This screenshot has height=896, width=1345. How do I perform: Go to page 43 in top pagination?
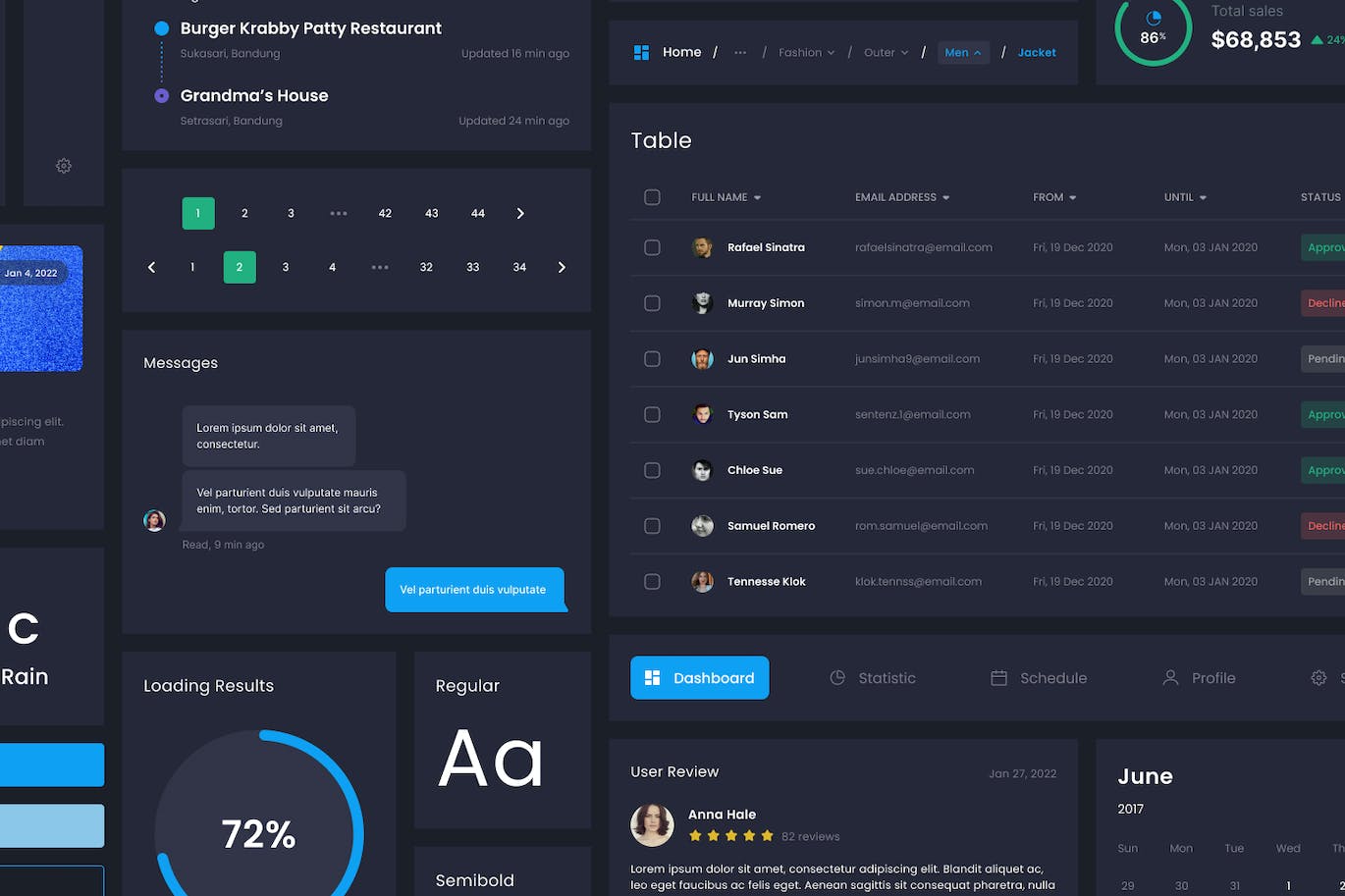tap(431, 214)
